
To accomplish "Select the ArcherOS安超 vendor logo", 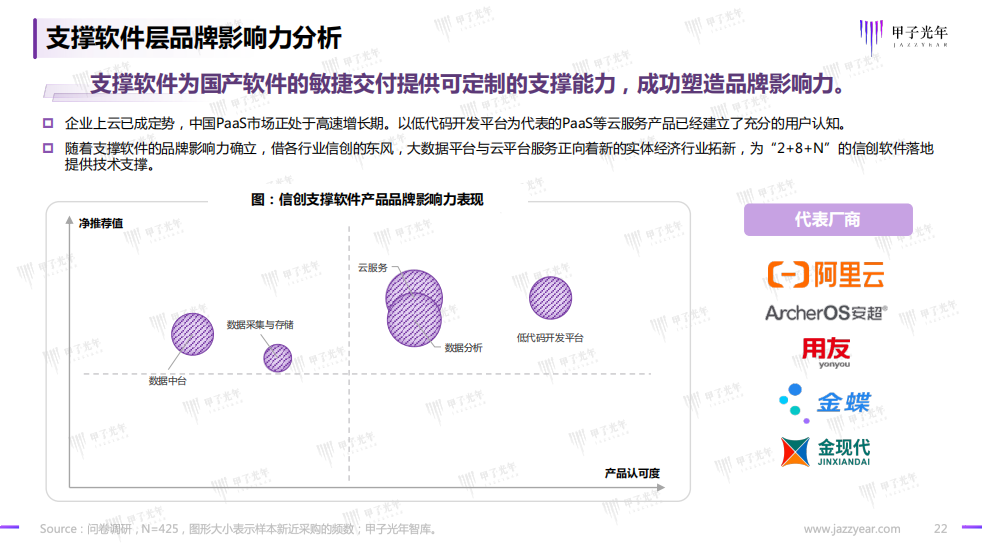I will (x=826, y=313).
